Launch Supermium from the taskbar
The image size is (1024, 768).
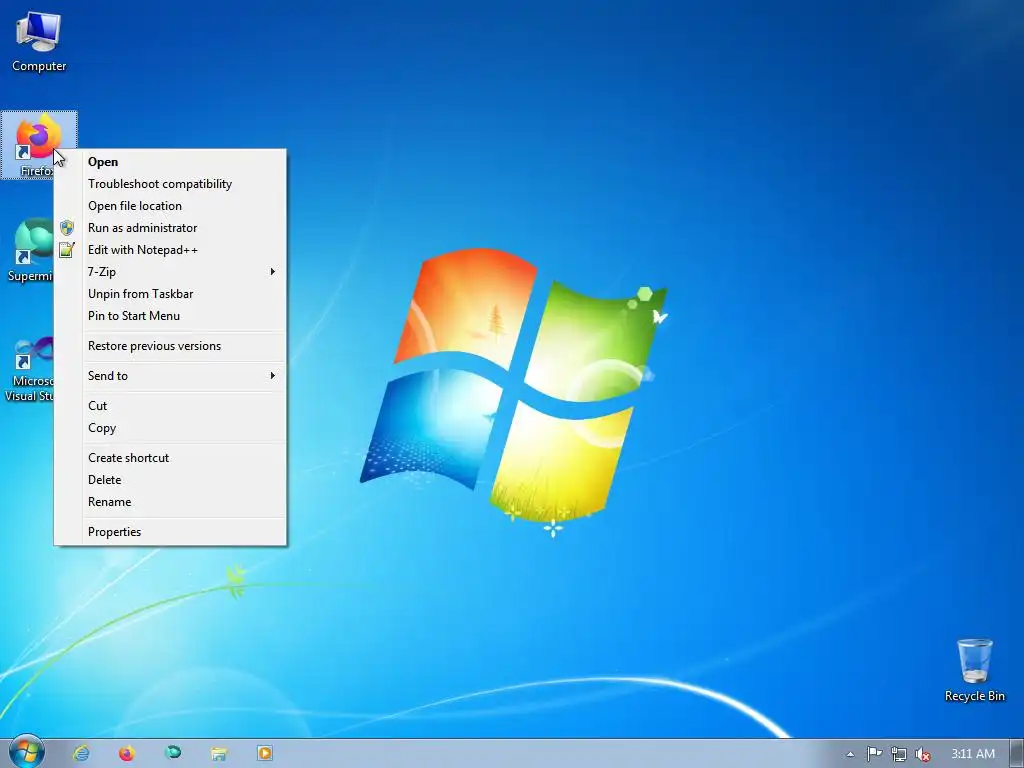173,753
